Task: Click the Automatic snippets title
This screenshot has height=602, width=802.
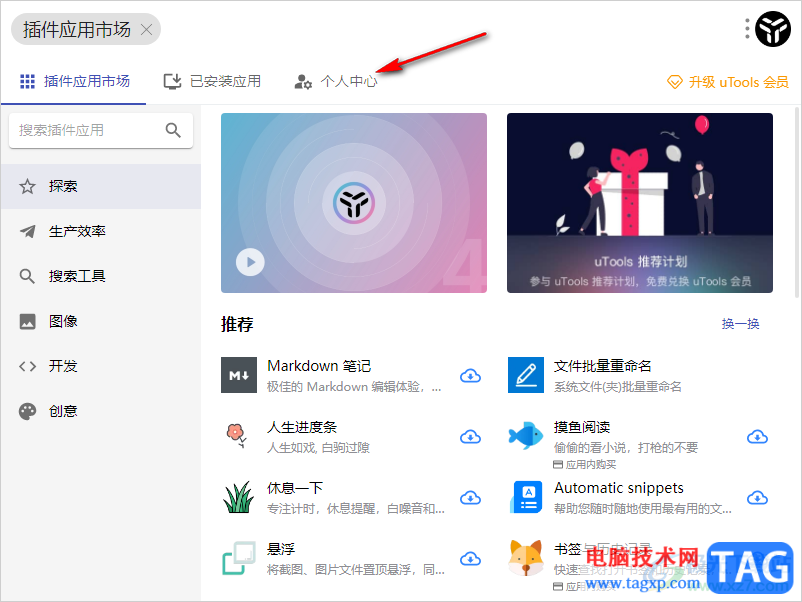Action: click(619, 488)
